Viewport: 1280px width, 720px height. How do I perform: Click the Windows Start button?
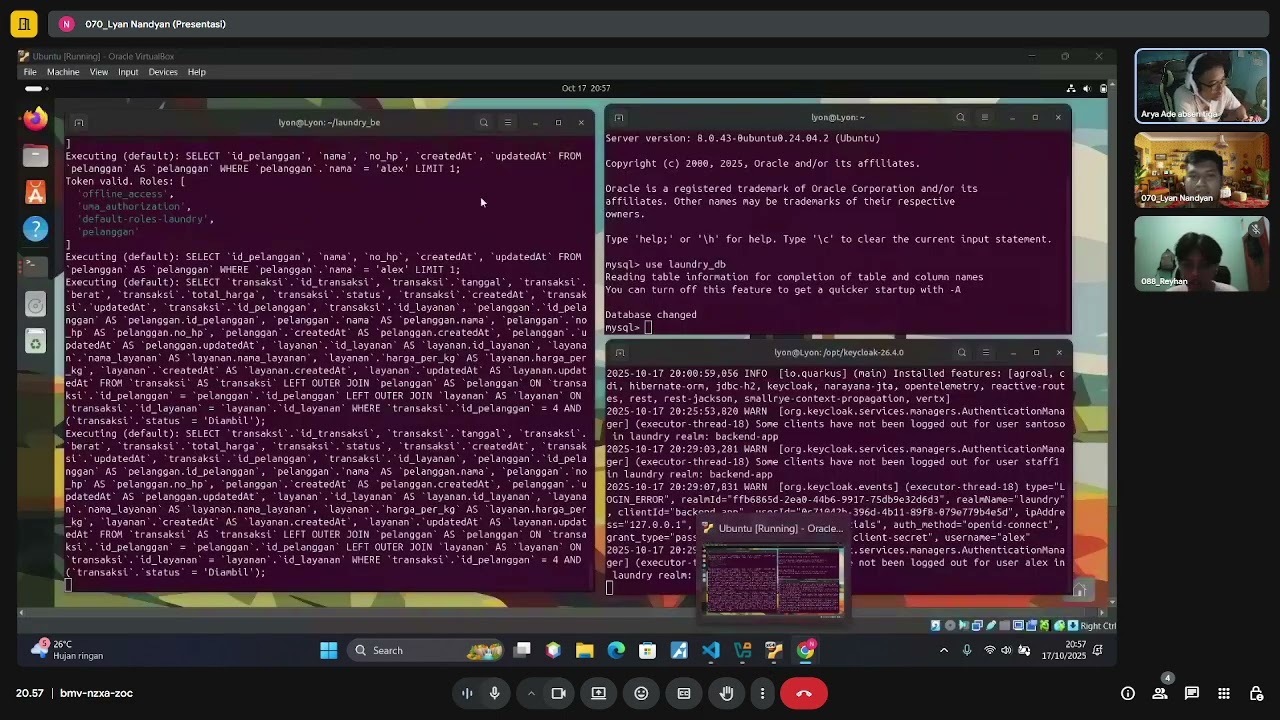pos(329,651)
